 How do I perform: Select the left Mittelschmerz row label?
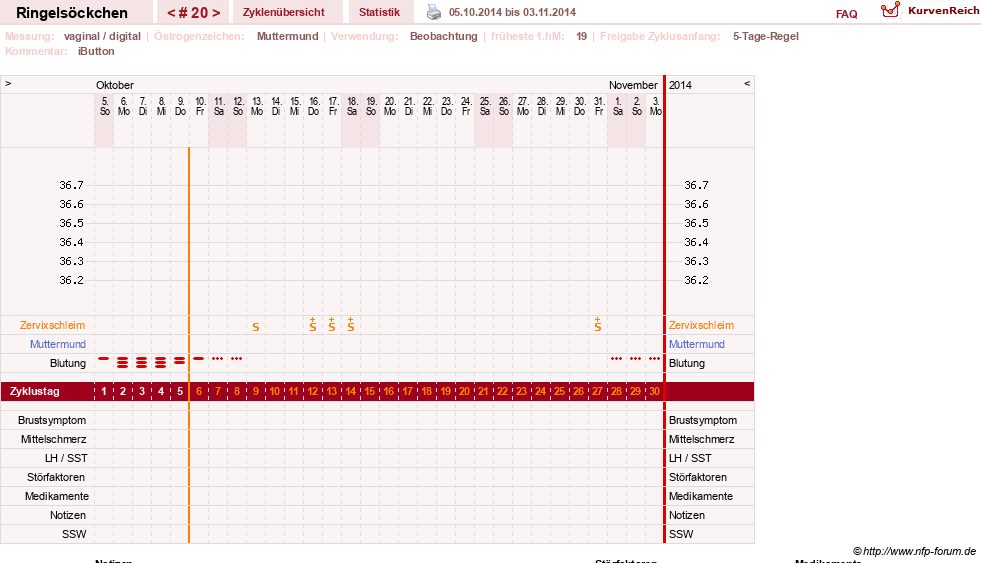[x=53, y=439]
